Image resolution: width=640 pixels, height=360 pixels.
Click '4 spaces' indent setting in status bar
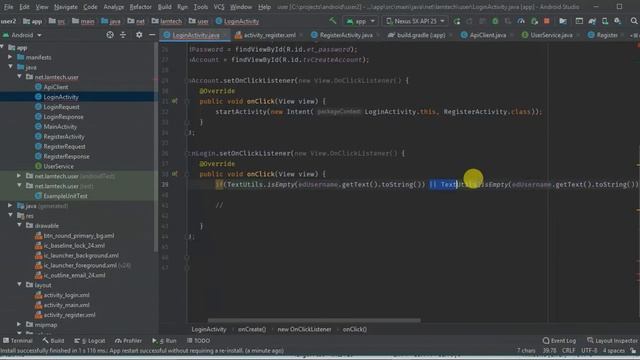click(613, 351)
